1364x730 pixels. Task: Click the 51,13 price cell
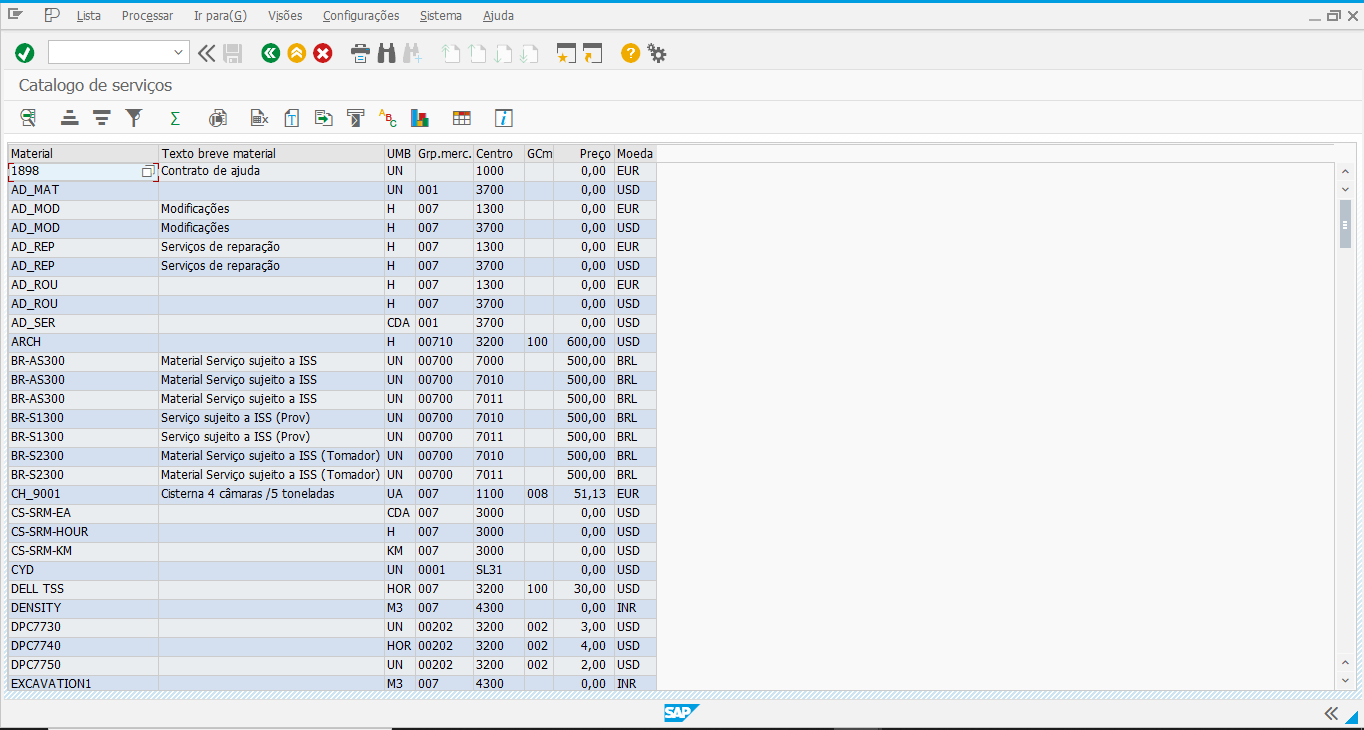pos(584,494)
